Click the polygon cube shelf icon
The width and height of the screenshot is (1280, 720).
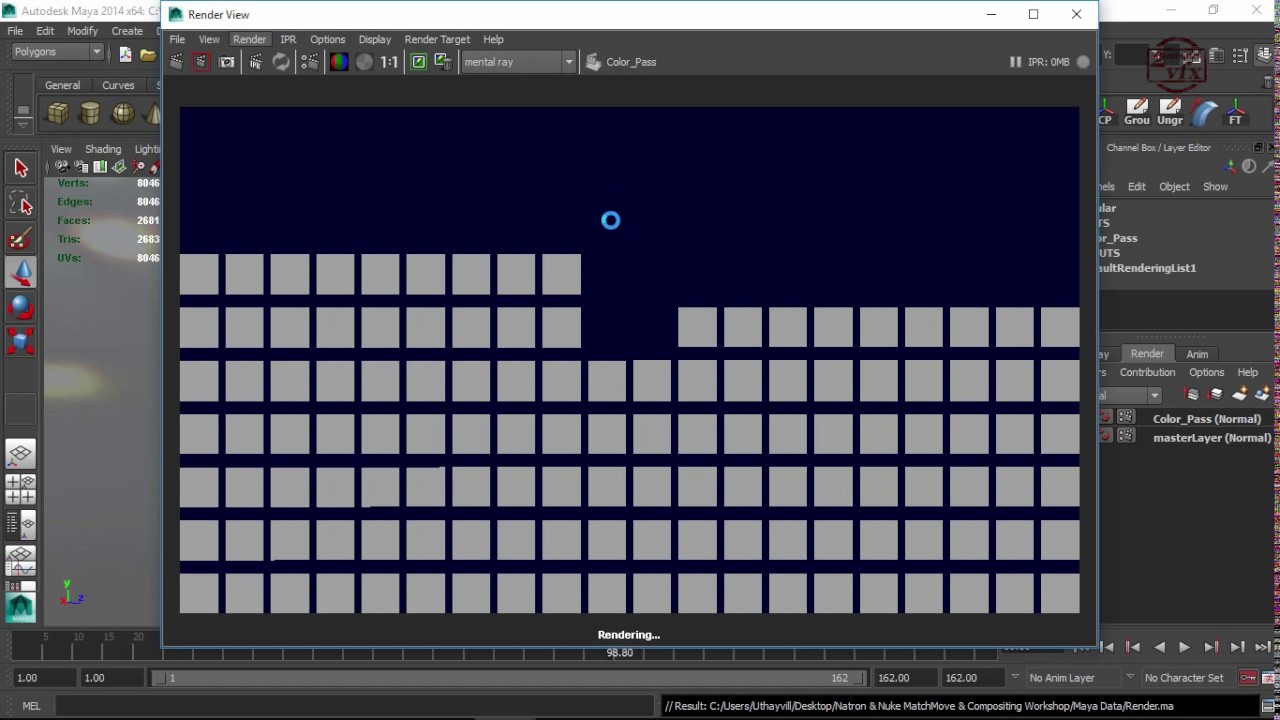(x=58, y=113)
